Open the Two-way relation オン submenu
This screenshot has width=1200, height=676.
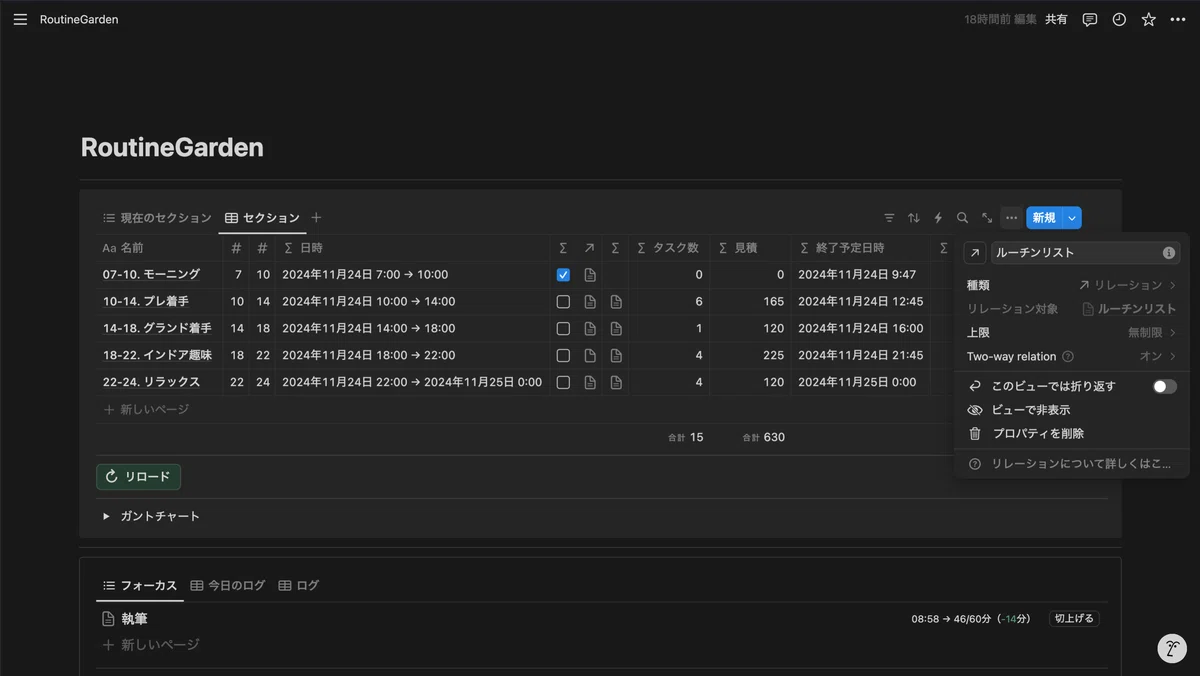point(1071,356)
